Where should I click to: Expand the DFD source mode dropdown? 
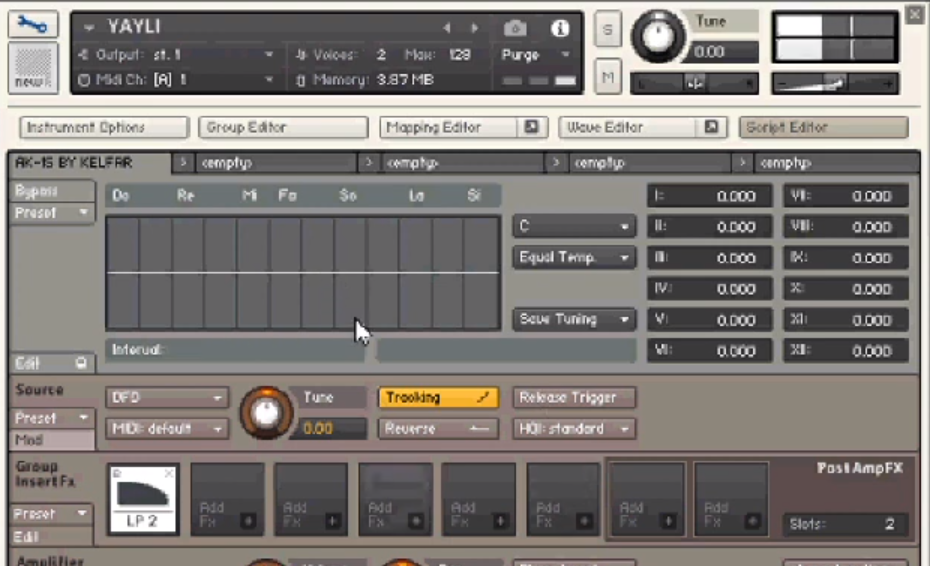click(x=167, y=398)
